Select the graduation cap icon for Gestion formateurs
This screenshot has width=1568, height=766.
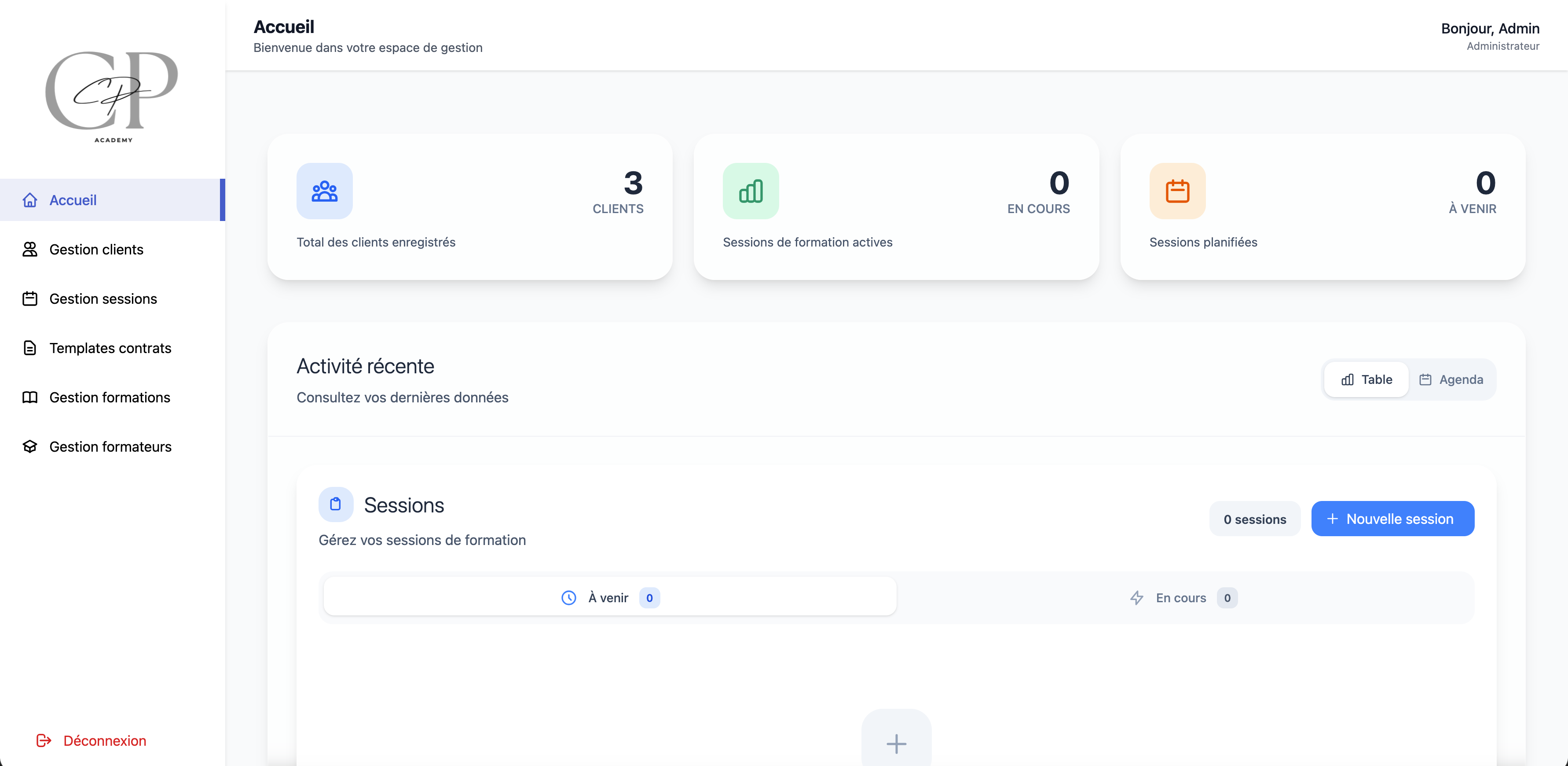coord(30,446)
